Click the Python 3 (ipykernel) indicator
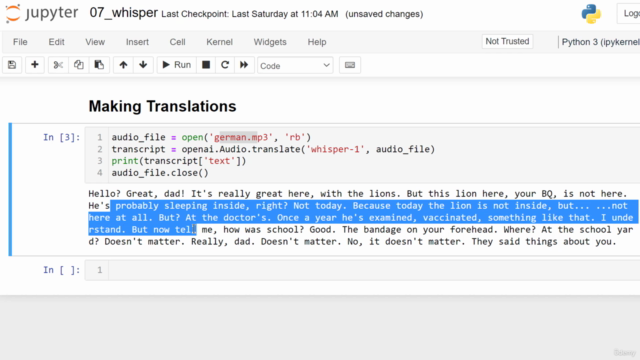This screenshot has width=640, height=360. pos(600,42)
